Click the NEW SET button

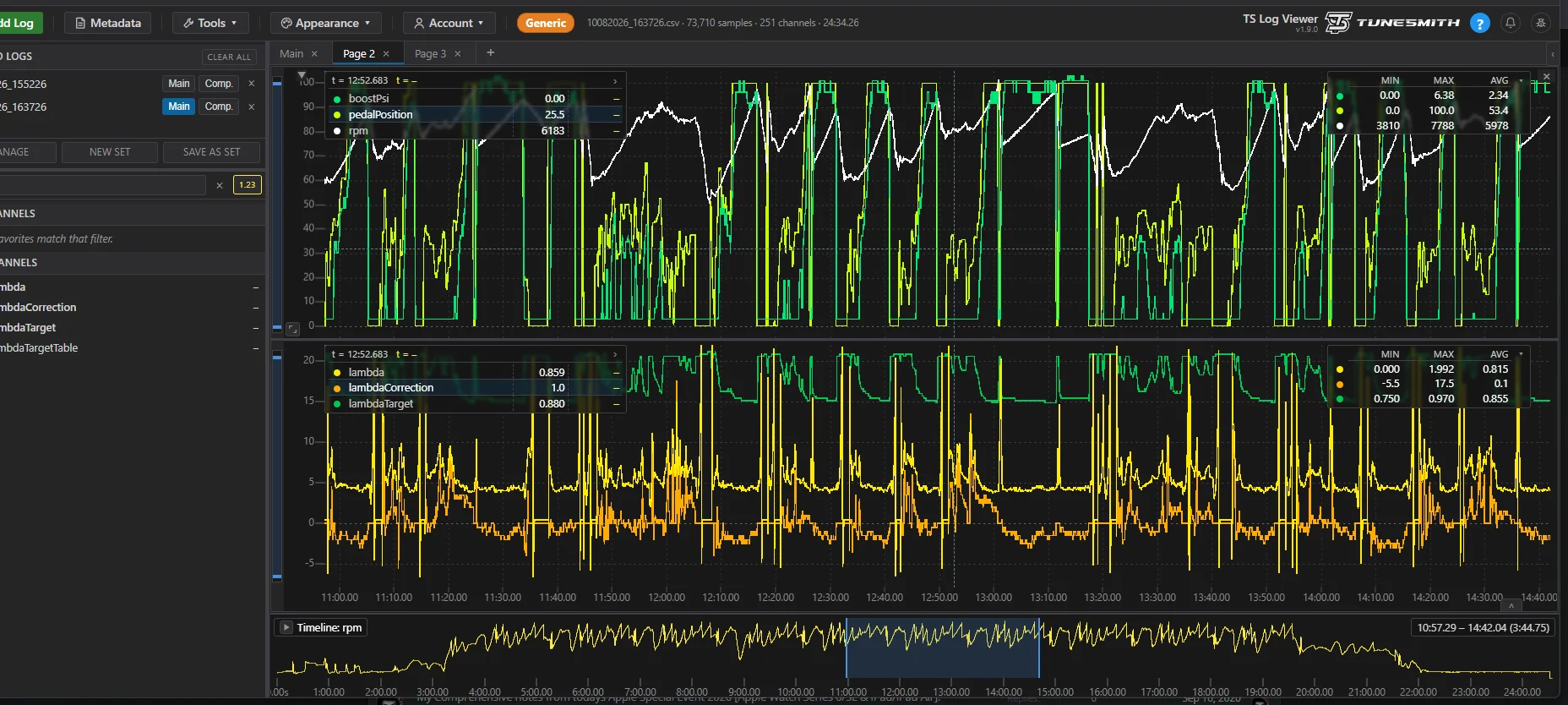coord(110,152)
